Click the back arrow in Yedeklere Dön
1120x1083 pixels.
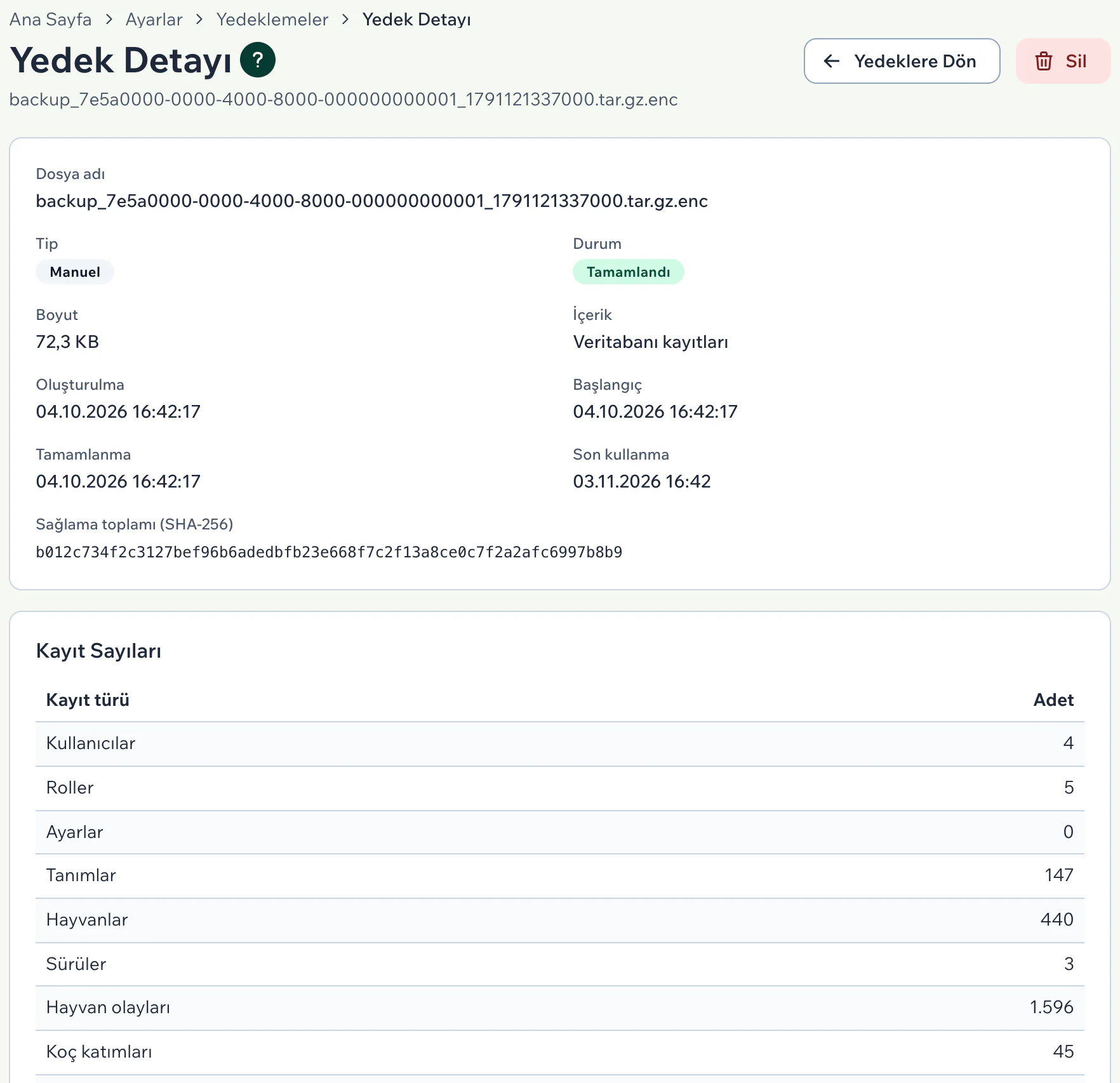pos(831,61)
